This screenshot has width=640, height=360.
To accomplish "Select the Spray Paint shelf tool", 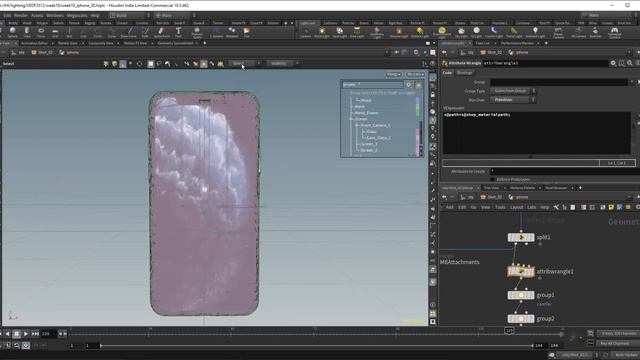I will click(162, 32).
